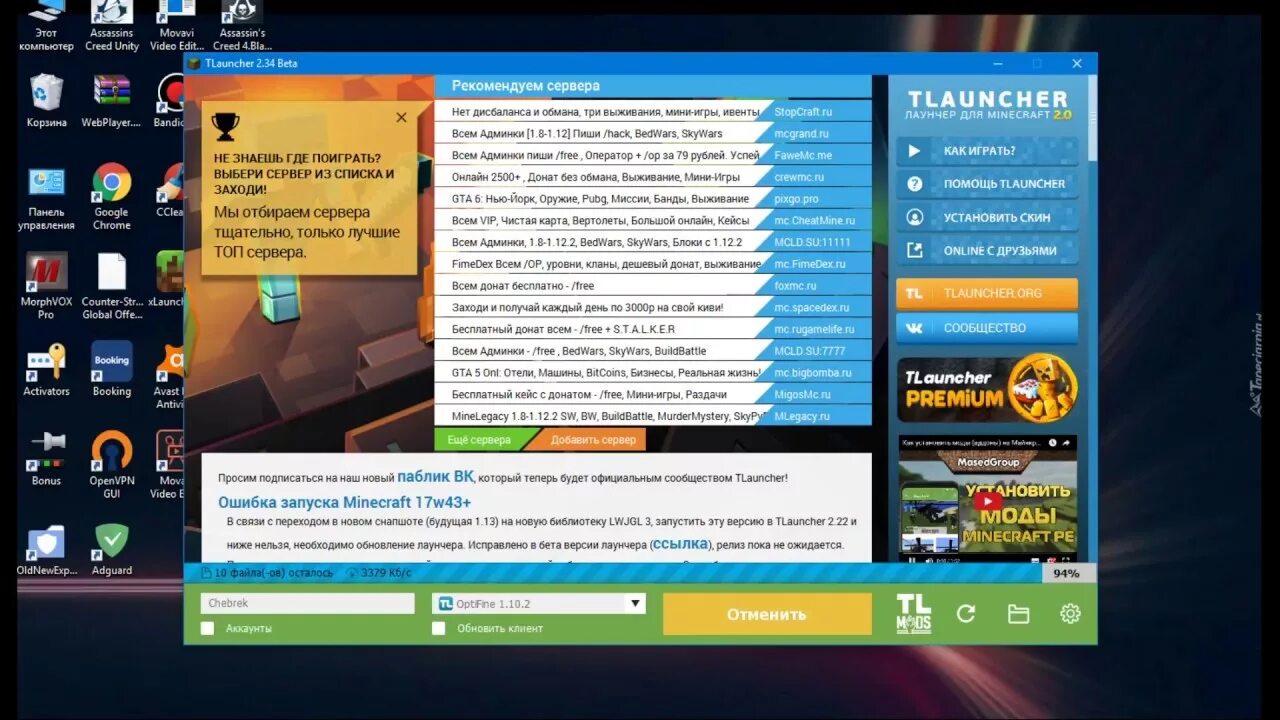Open Bonus desktop icon
The image size is (1280, 720).
click(x=47, y=459)
